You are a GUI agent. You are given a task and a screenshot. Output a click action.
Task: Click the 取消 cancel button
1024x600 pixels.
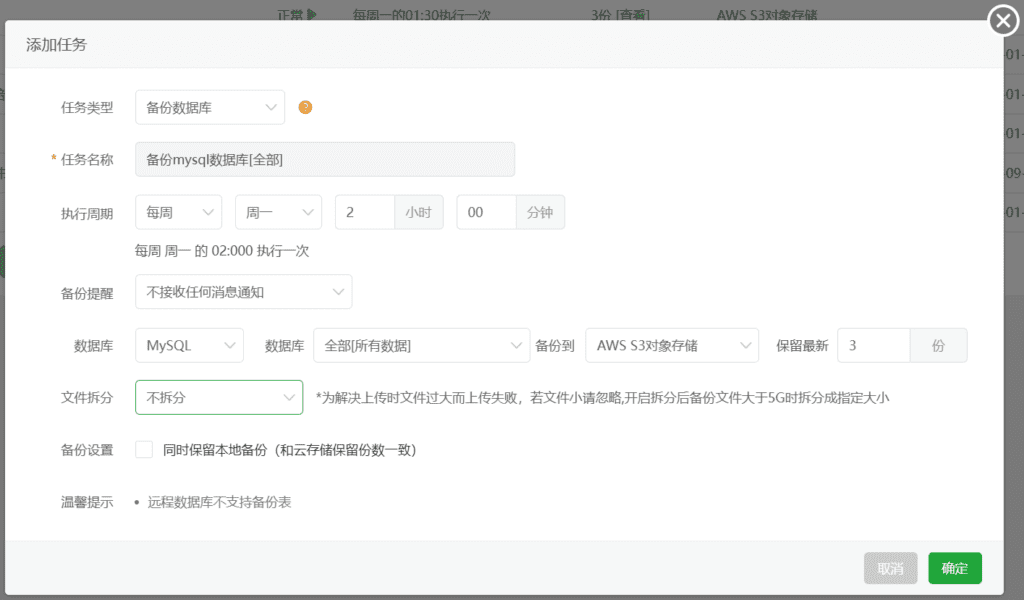tap(890, 568)
